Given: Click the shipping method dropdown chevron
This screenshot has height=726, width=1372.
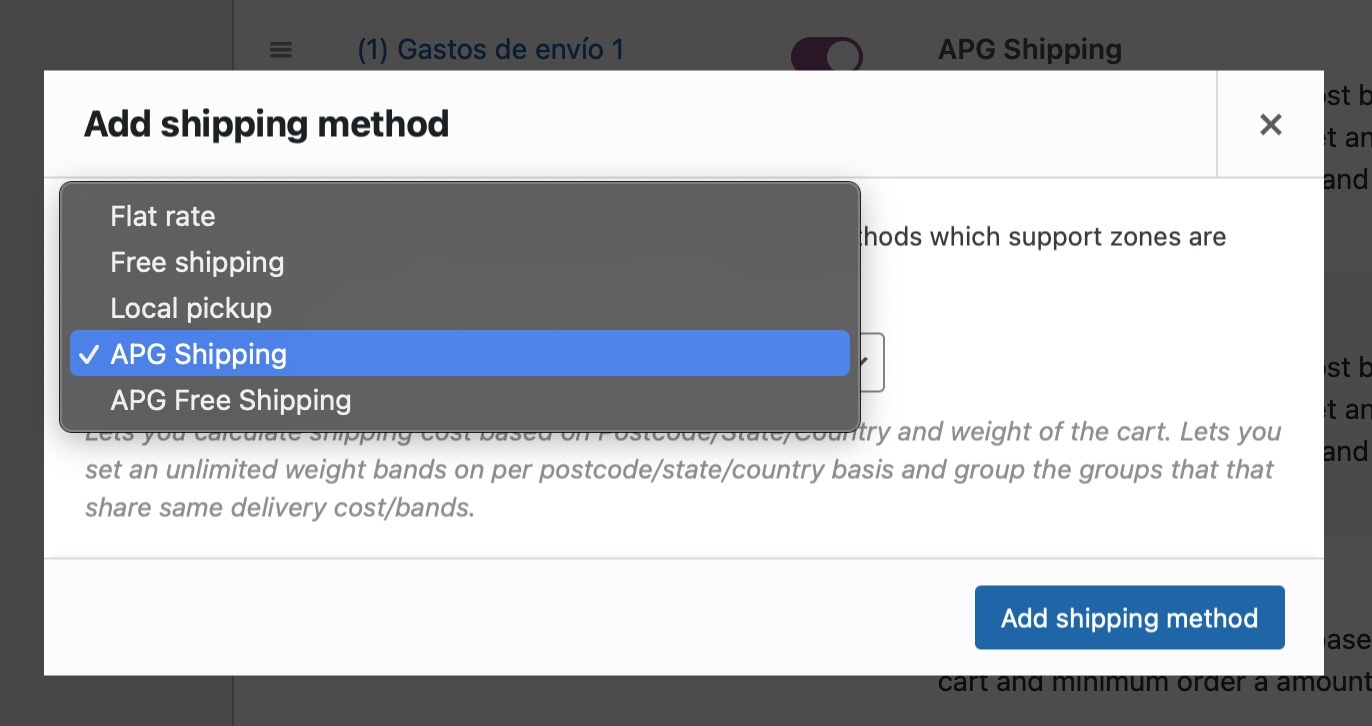Looking at the screenshot, I should coord(864,362).
